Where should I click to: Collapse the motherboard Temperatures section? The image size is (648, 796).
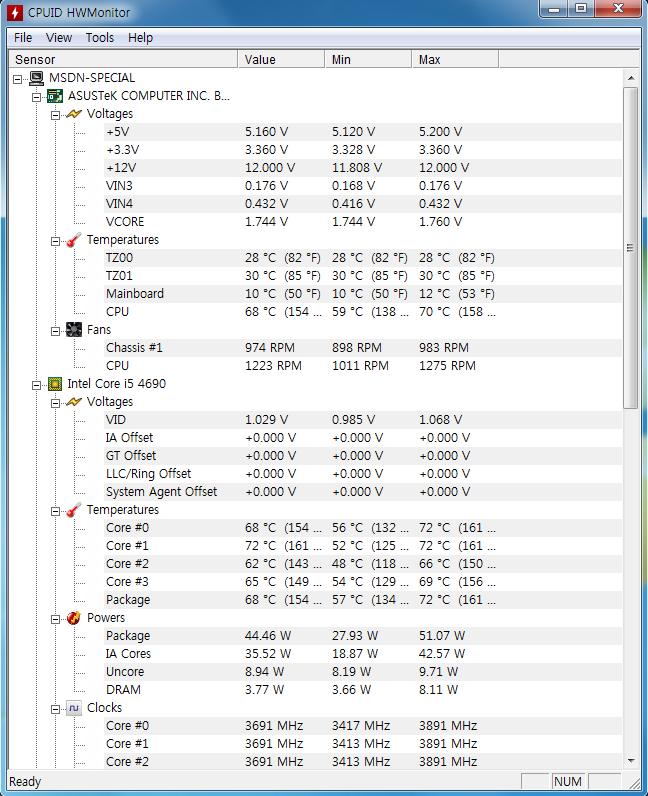point(56,240)
